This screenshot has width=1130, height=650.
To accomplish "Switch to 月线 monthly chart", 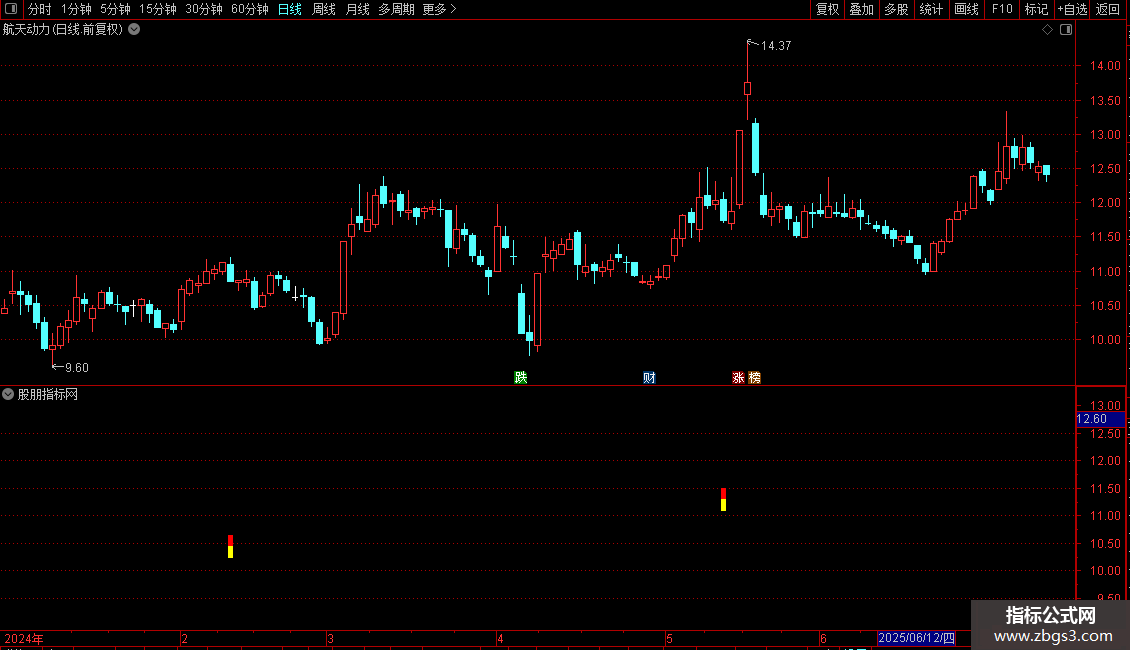I will coord(357,9).
